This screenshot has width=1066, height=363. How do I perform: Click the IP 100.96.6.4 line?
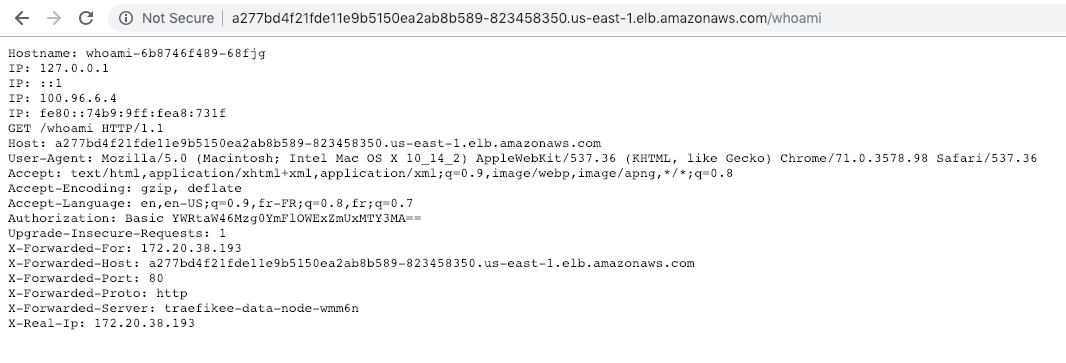pos(63,98)
